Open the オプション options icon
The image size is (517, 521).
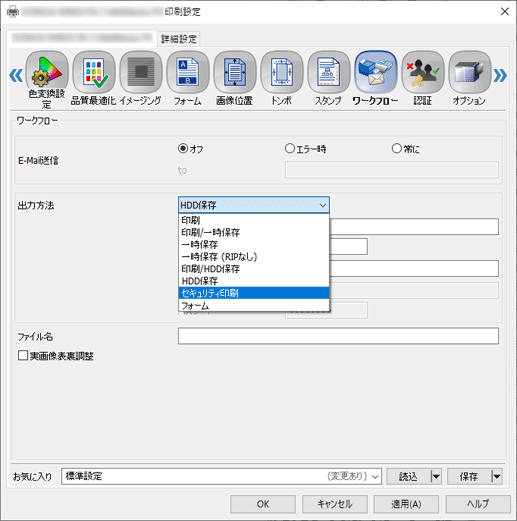[470, 72]
